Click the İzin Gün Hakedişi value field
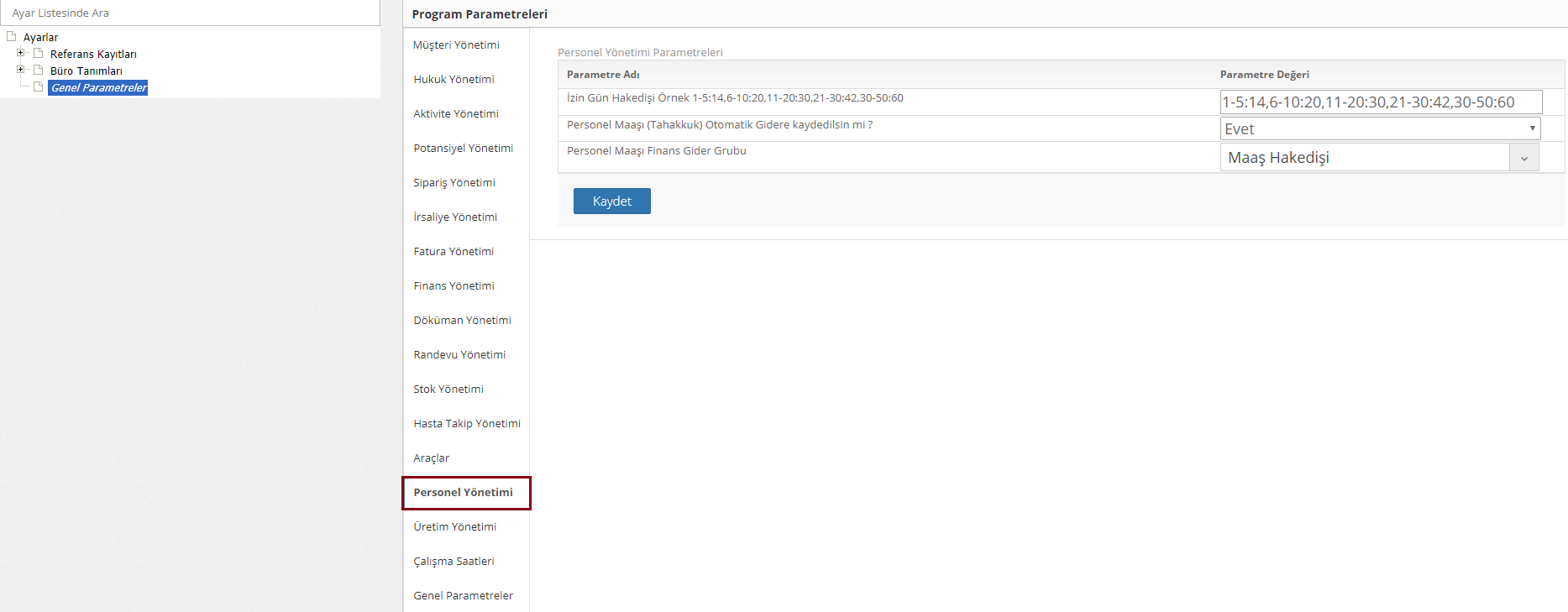Viewport: 1568px width, 612px height. coord(1380,102)
